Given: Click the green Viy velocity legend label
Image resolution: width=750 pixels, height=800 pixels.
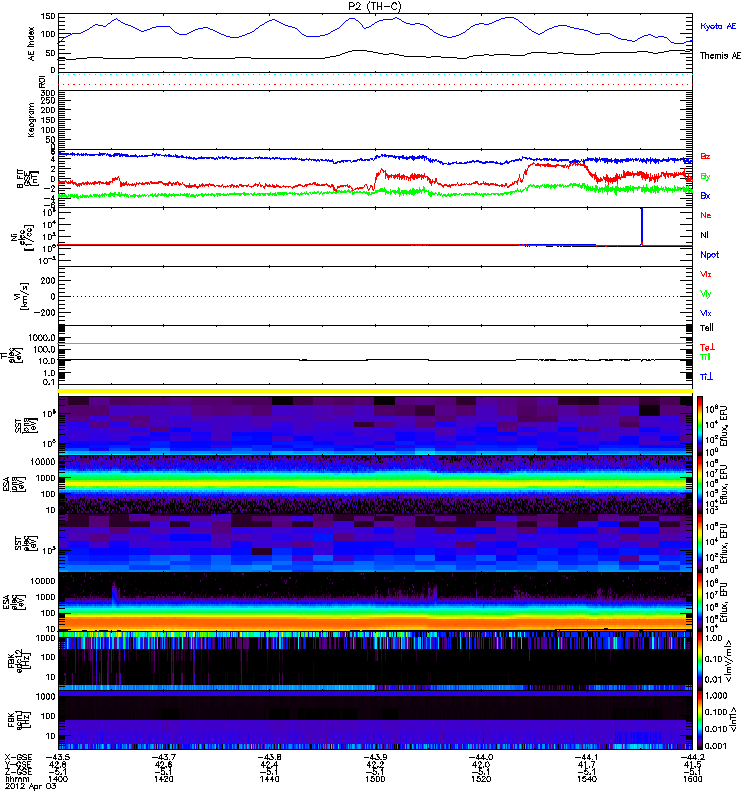Looking at the screenshot, I should 706,294.
